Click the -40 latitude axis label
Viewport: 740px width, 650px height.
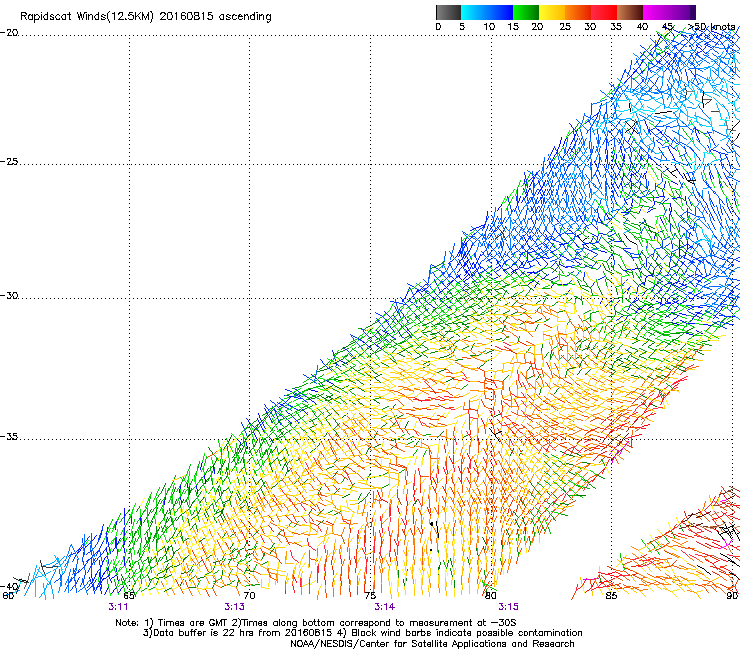coord(9,587)
